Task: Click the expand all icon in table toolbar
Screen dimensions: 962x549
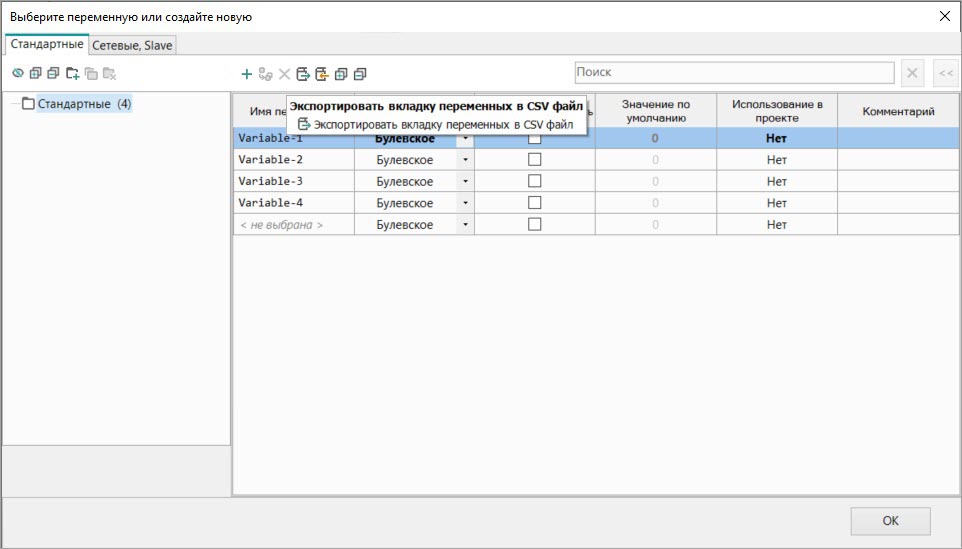Action: pos(341,74)
